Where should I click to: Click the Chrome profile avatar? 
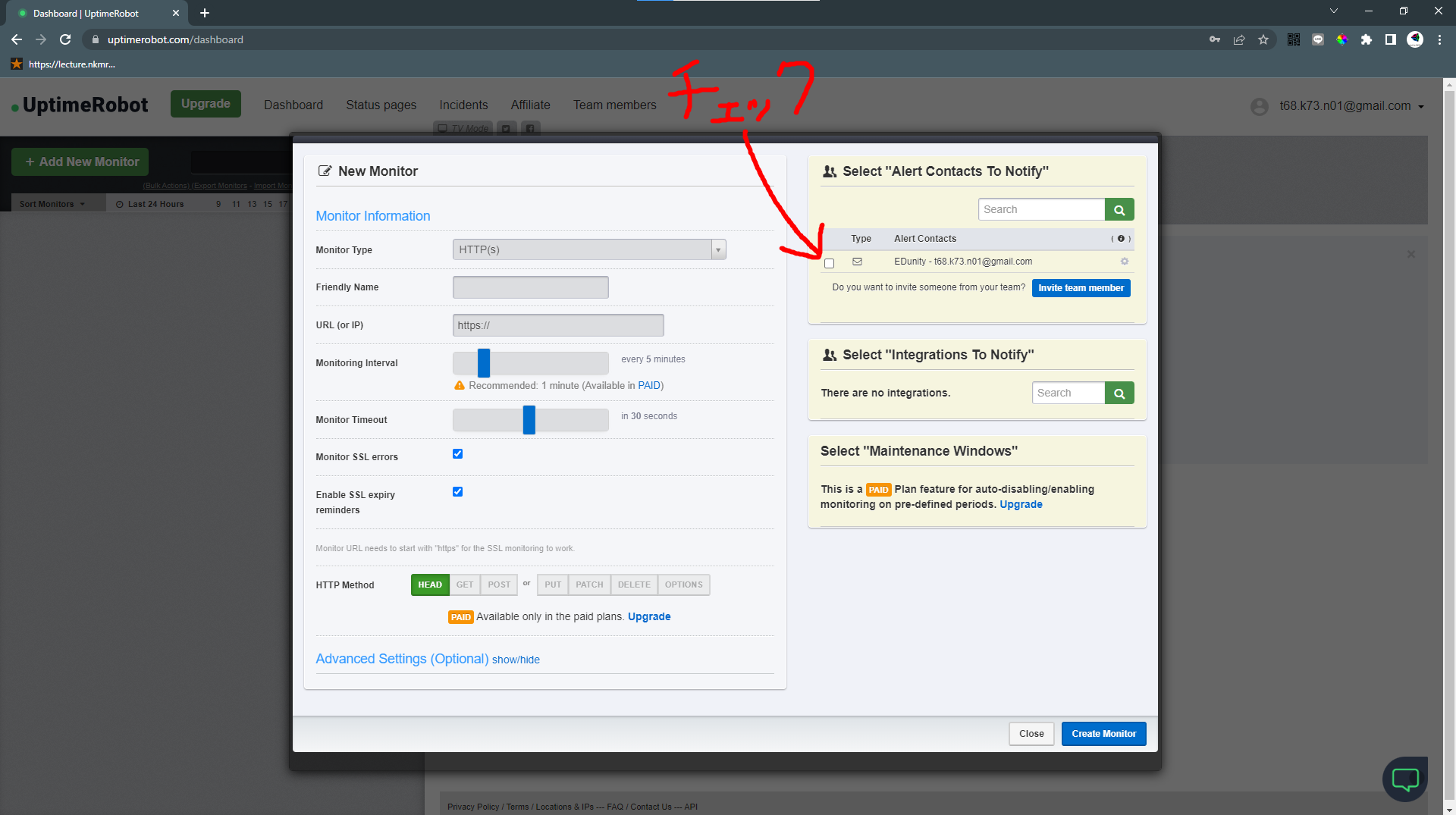(x=1415, y=39)
